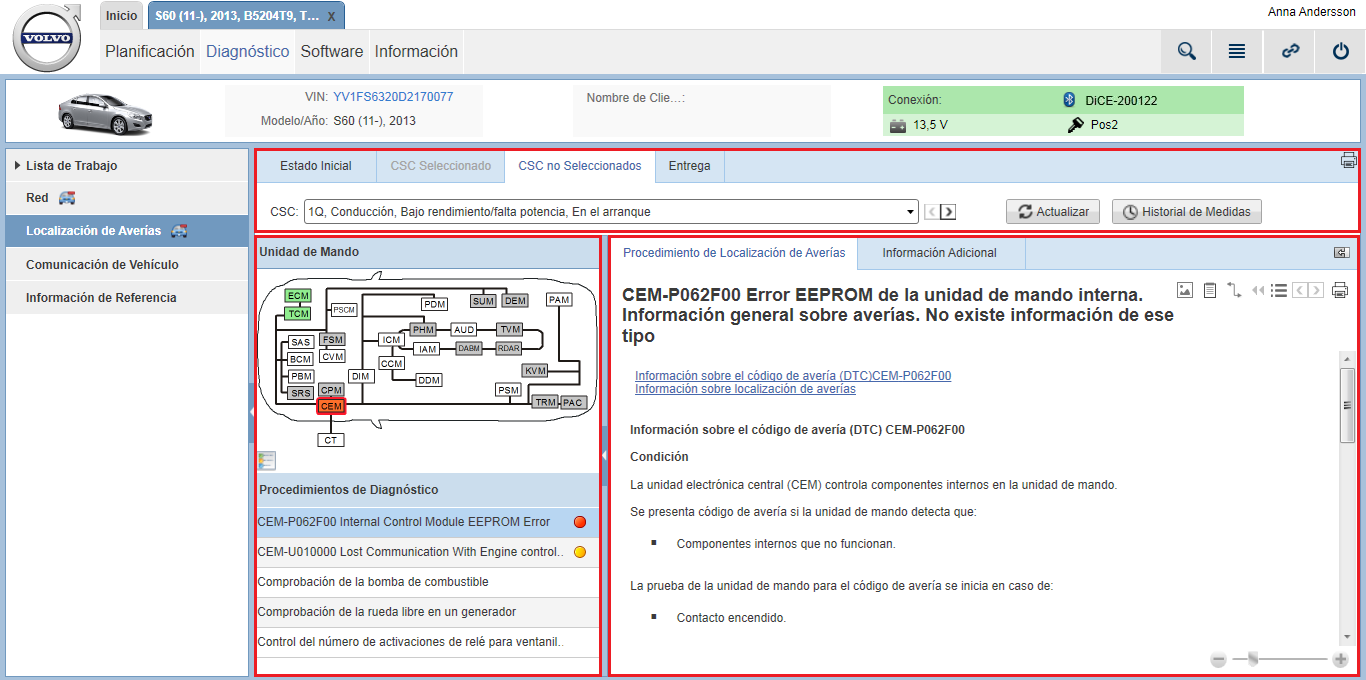Viewport: 1366px width, 680px height.
Task: Select the DIM module in the diagram
Action: click(x=361, y=376)
